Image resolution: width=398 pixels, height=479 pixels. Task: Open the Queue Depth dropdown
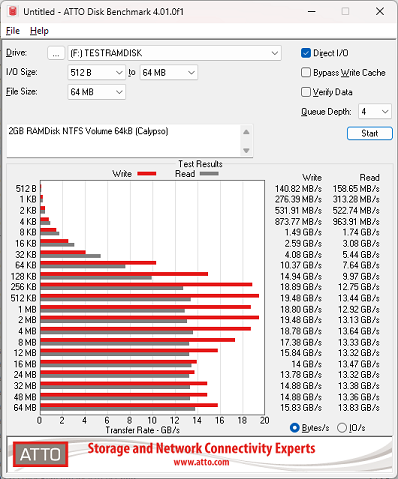(x=375, y=111)
